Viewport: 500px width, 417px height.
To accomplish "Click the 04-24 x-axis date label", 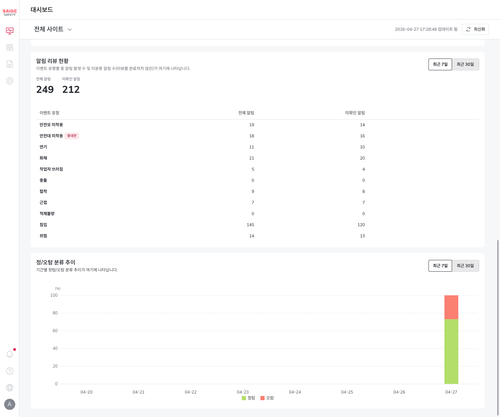I will point(295,392).
